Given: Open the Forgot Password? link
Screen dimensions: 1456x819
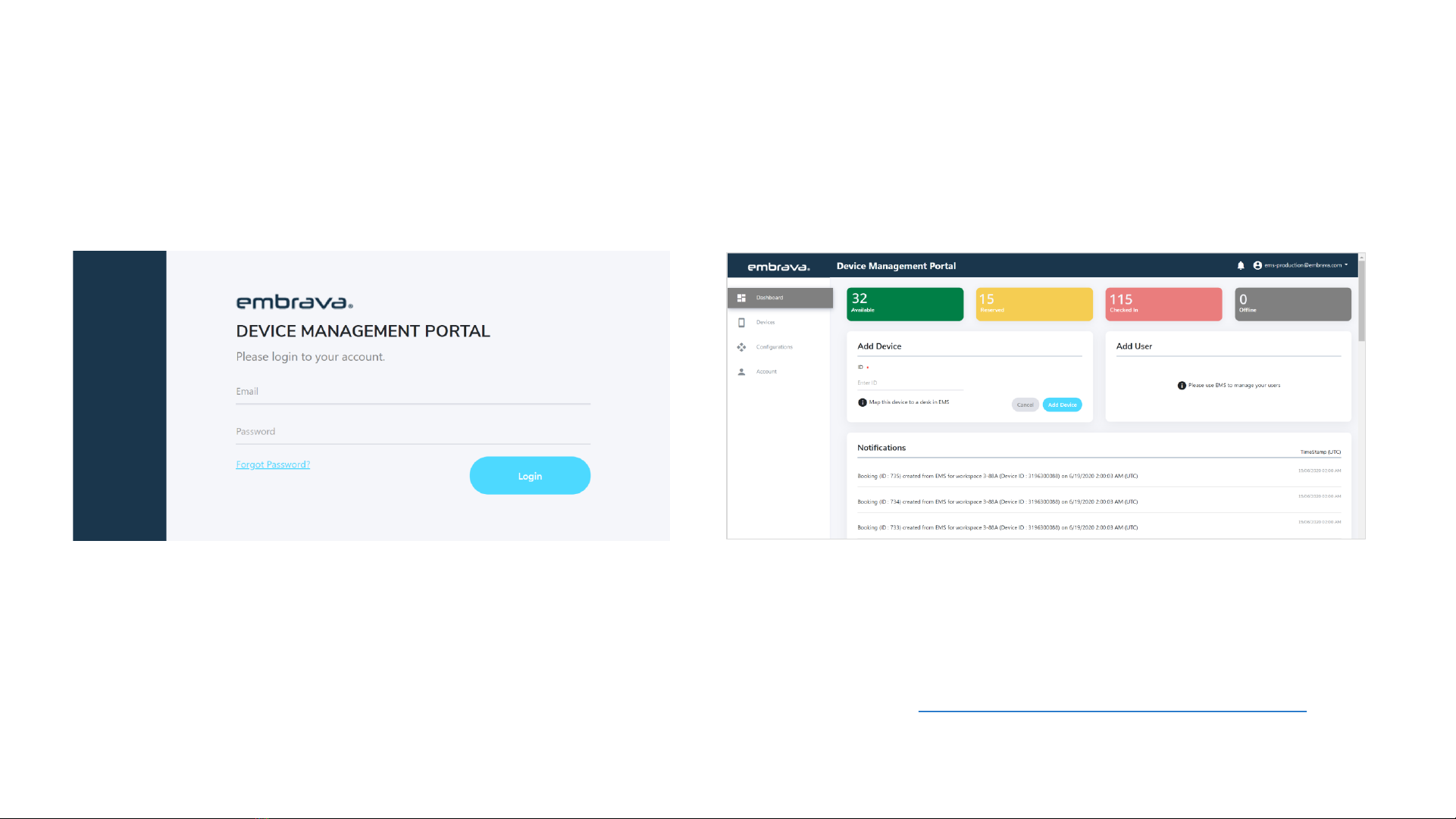Looking at the screenshot, I should tap(273, 464).
